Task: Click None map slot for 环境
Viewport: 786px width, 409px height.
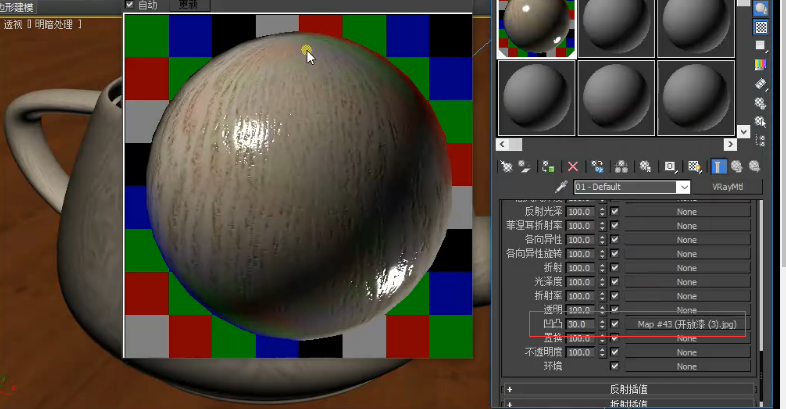Action: tap(686, 366)
